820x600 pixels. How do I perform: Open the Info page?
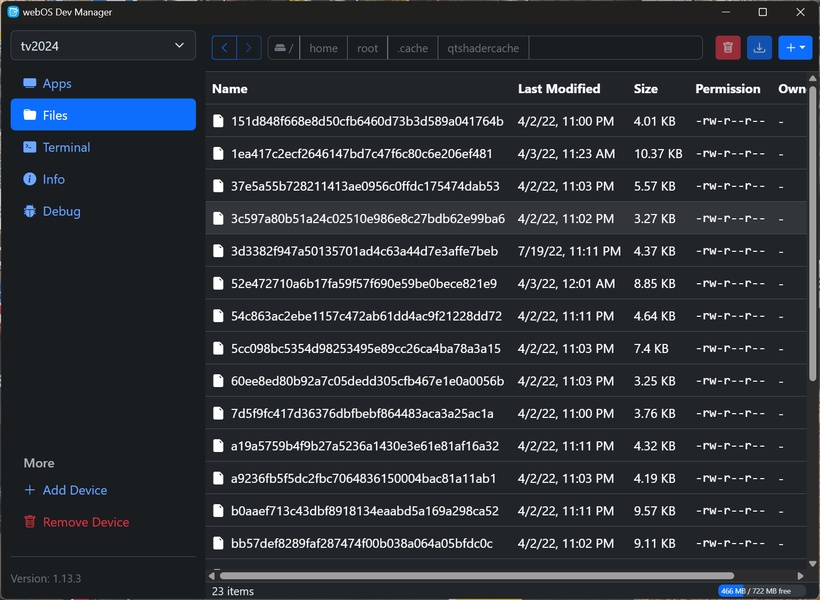54,179
